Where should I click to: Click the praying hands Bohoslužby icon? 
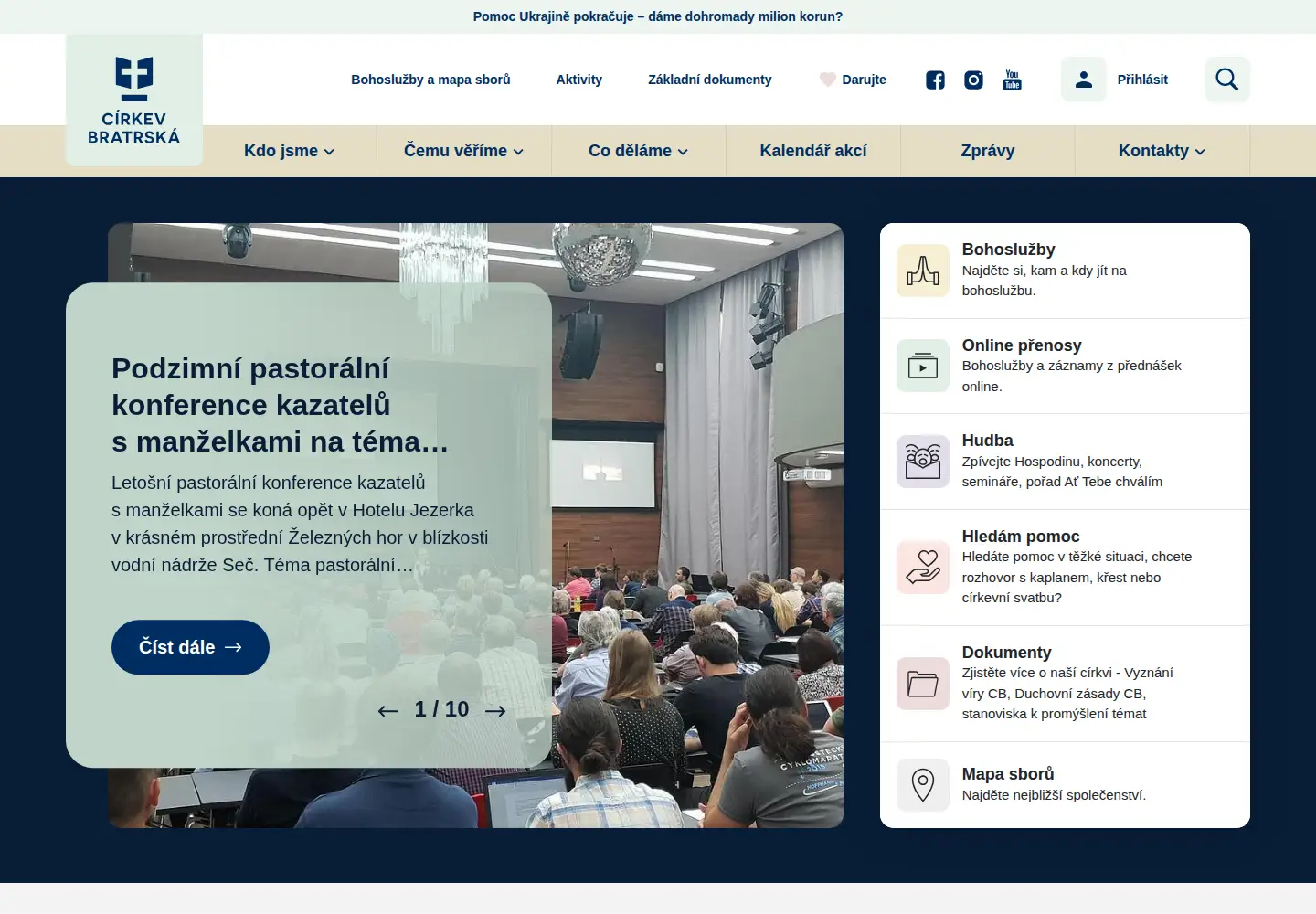(923, 271)
